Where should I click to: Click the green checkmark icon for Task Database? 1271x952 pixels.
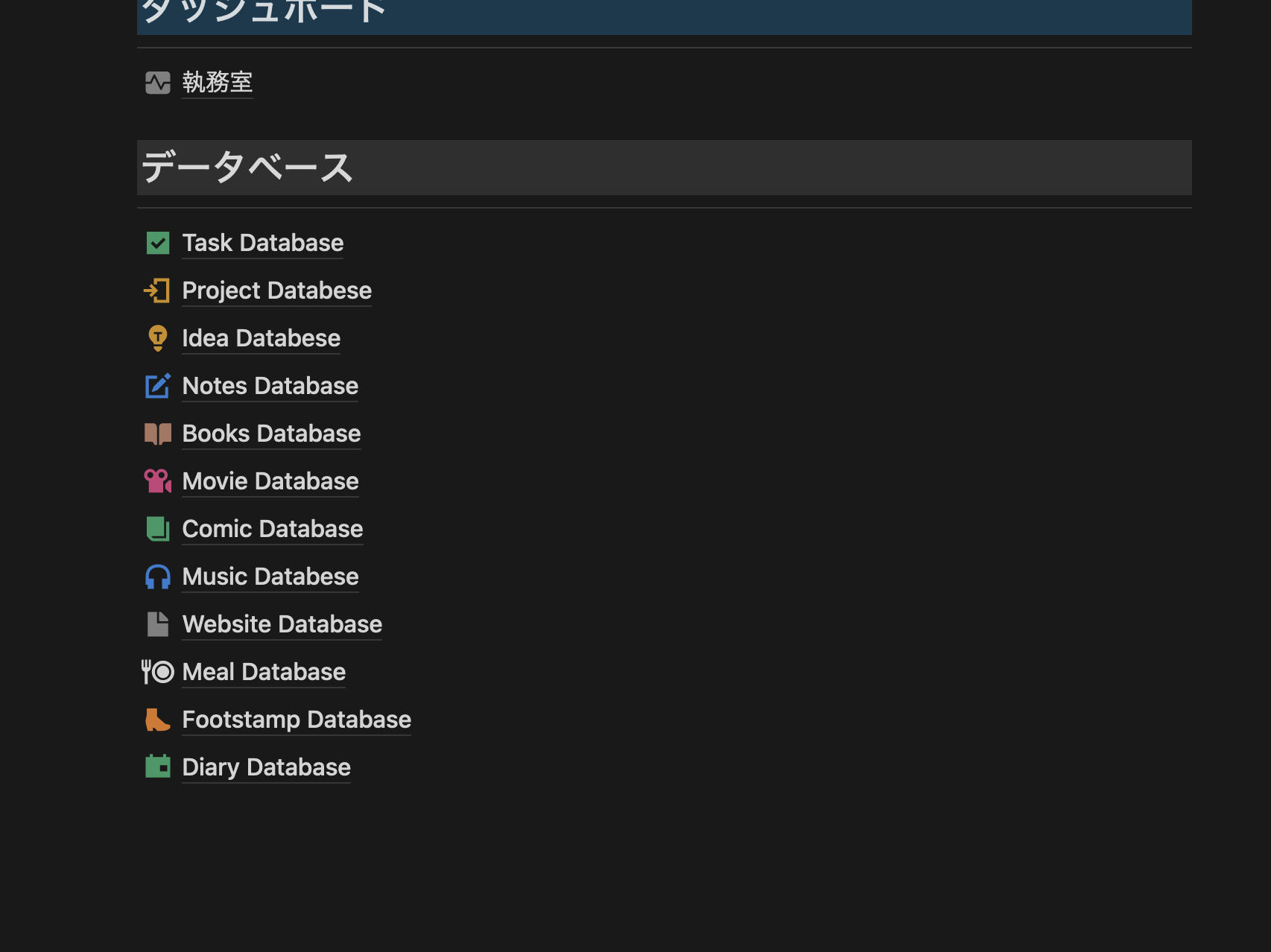coord(157,243)
